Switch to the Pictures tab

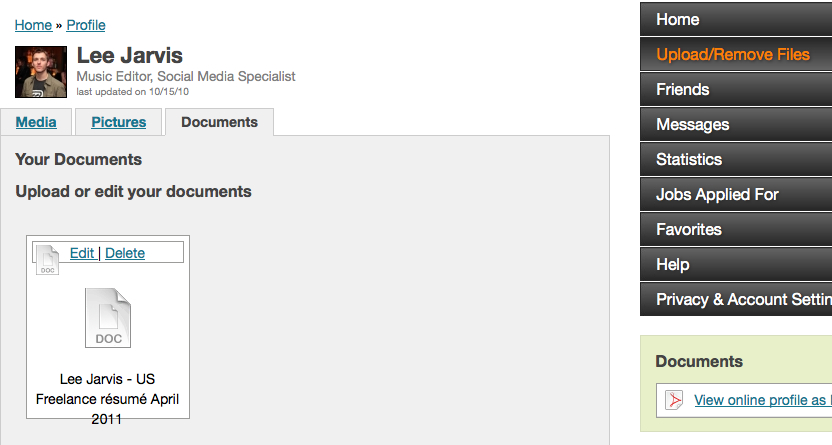click(x=118, y=122)
